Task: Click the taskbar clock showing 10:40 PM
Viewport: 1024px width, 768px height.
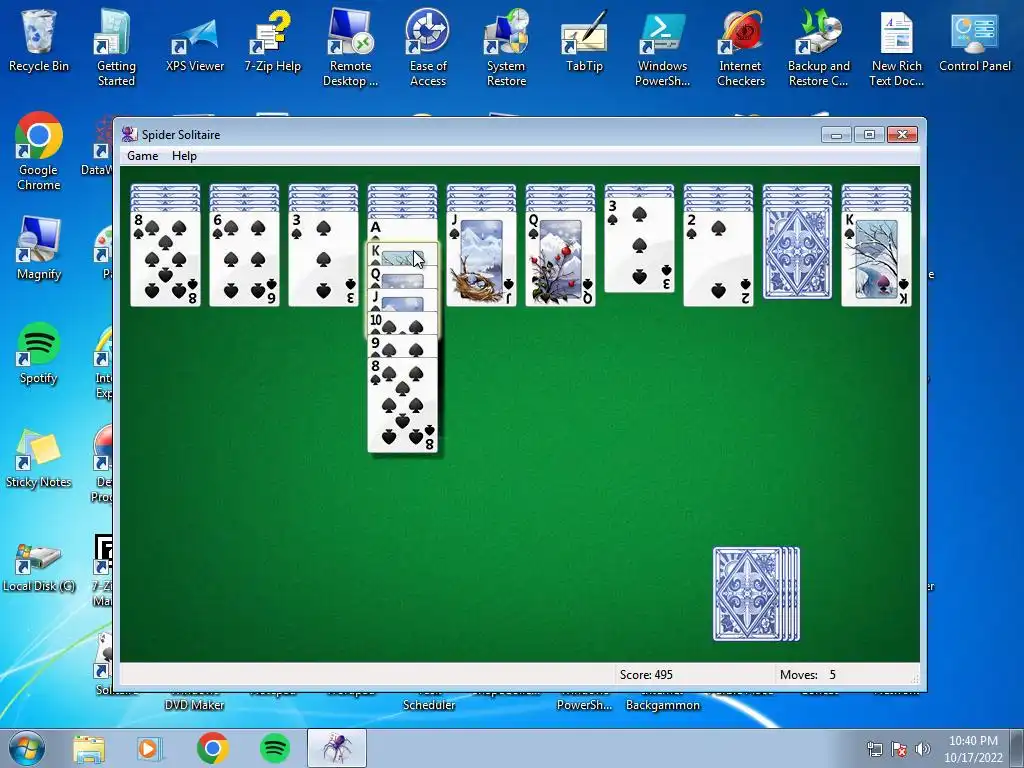Action: pyautogui.click(x=973, y=749)
